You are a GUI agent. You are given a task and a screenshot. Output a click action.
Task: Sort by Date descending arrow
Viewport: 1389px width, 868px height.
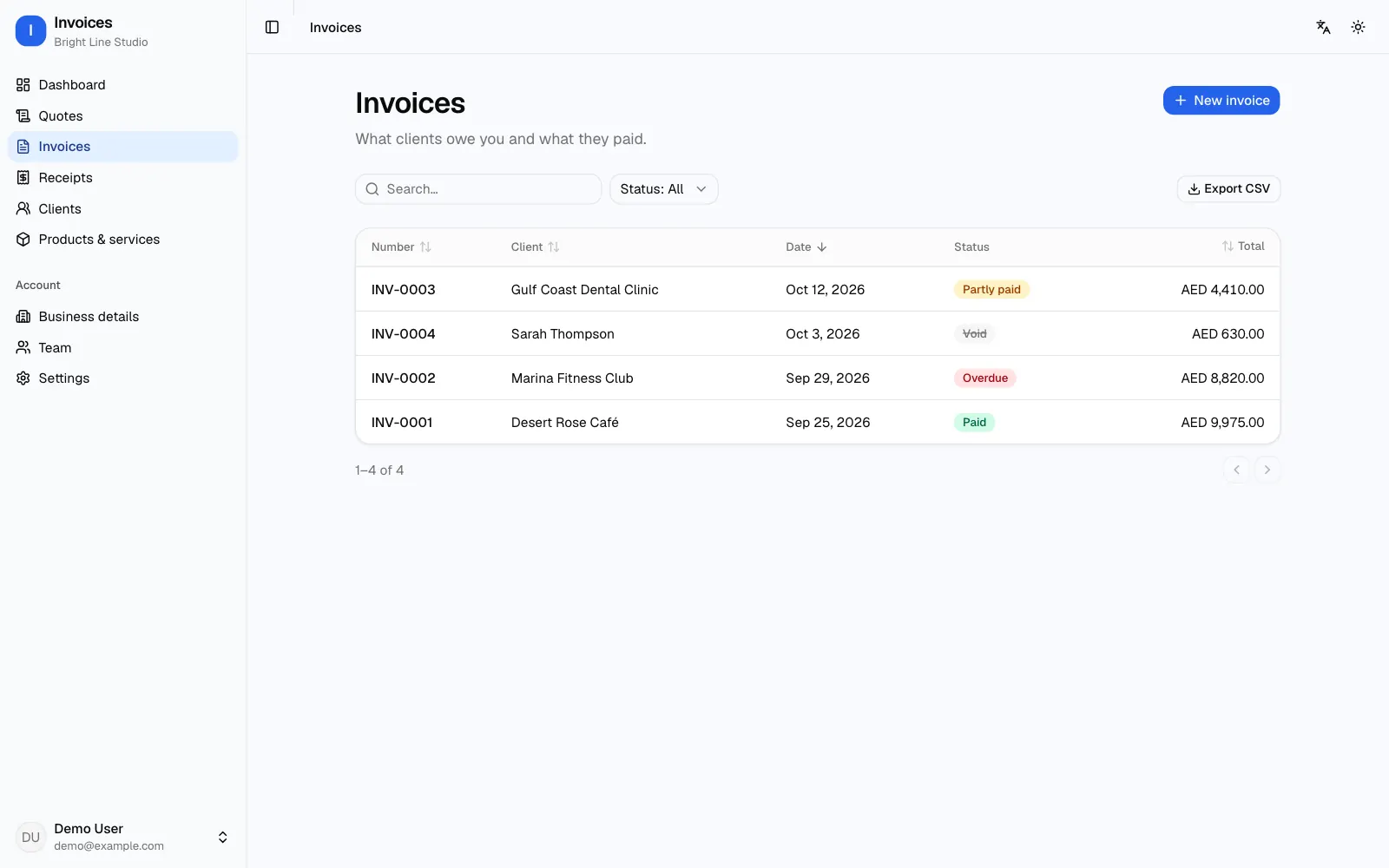(821, 247)
